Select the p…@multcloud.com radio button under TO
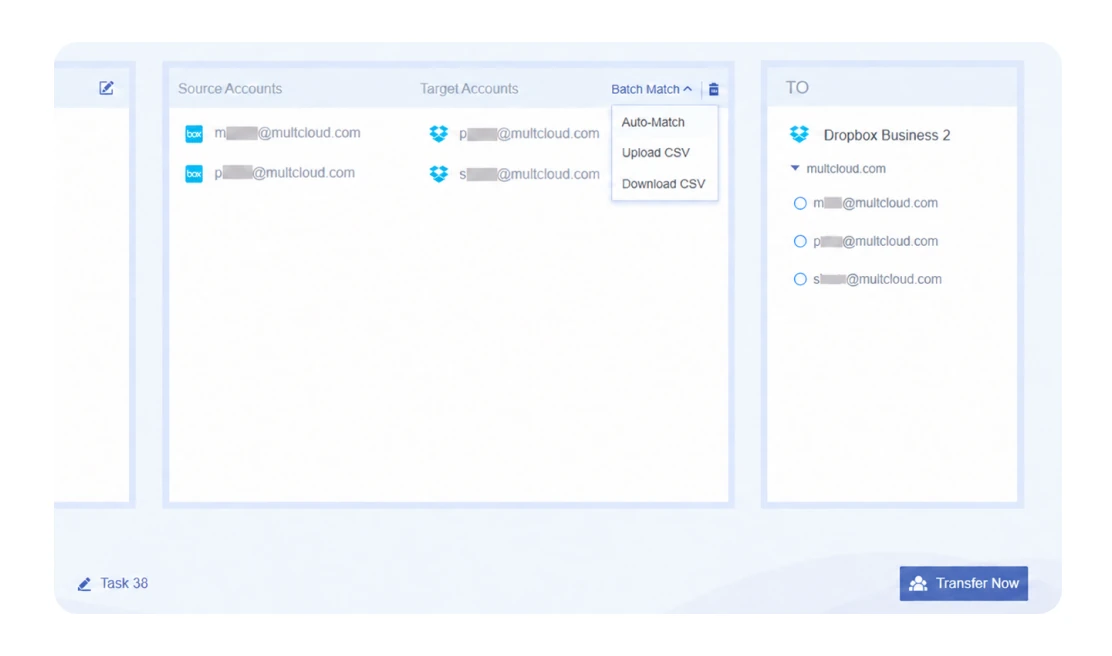This screenshot has width=1112, height=656. [800, 241]
